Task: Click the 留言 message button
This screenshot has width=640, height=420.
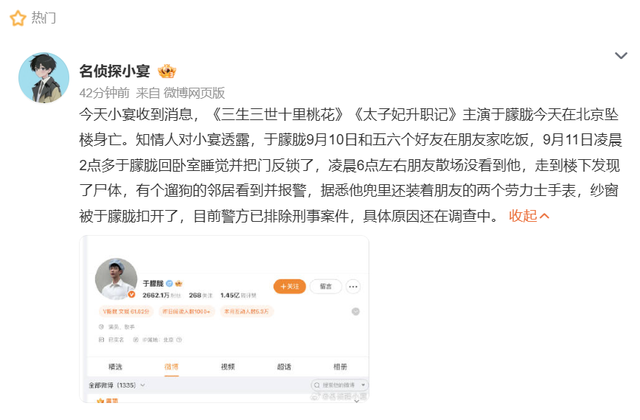Action: pyautogui.click(x=325, y=287)
